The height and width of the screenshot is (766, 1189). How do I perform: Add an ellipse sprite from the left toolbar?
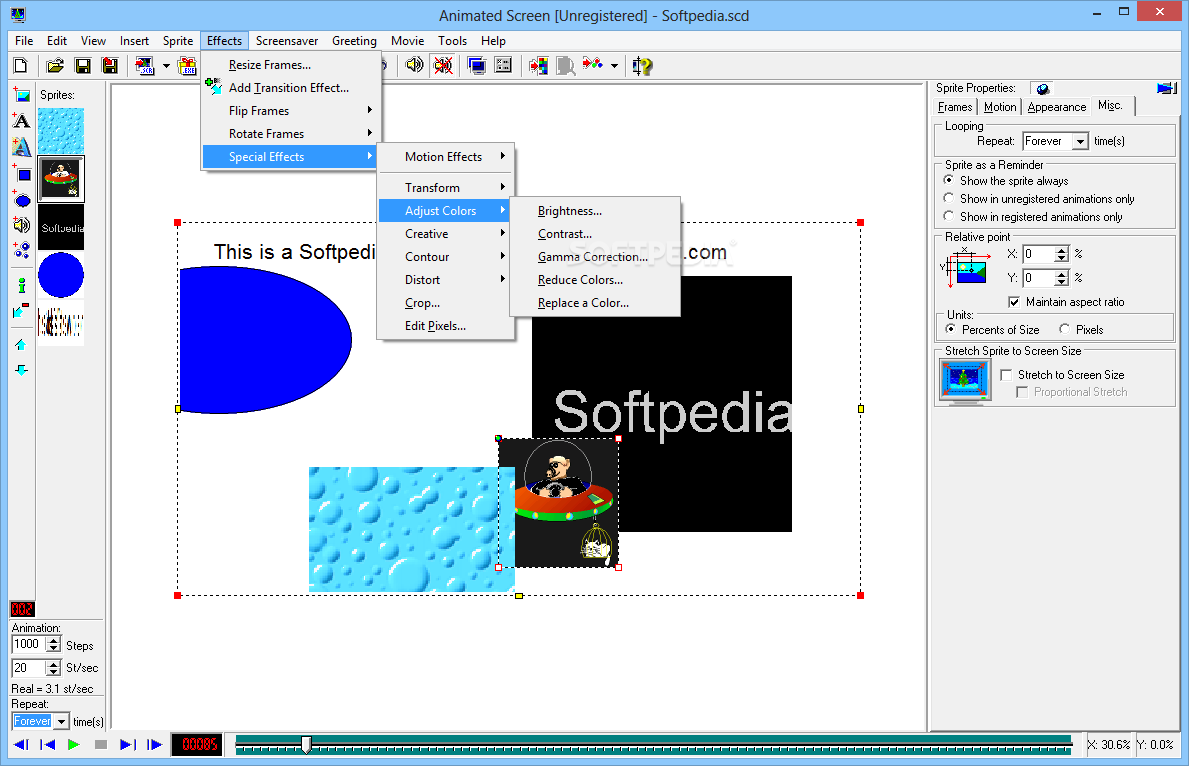pyautogui.click(x=21, y=200)
